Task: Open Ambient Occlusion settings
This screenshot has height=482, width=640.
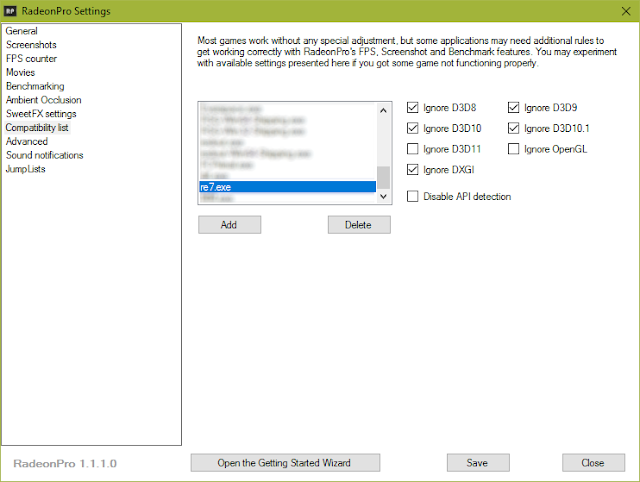Action: coord(44,100)
